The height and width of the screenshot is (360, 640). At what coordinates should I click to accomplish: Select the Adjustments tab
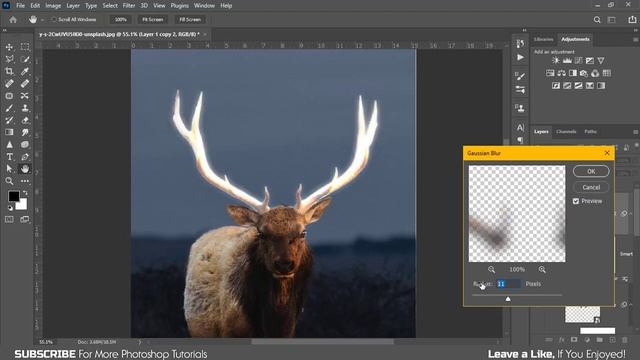pos(575,40)
